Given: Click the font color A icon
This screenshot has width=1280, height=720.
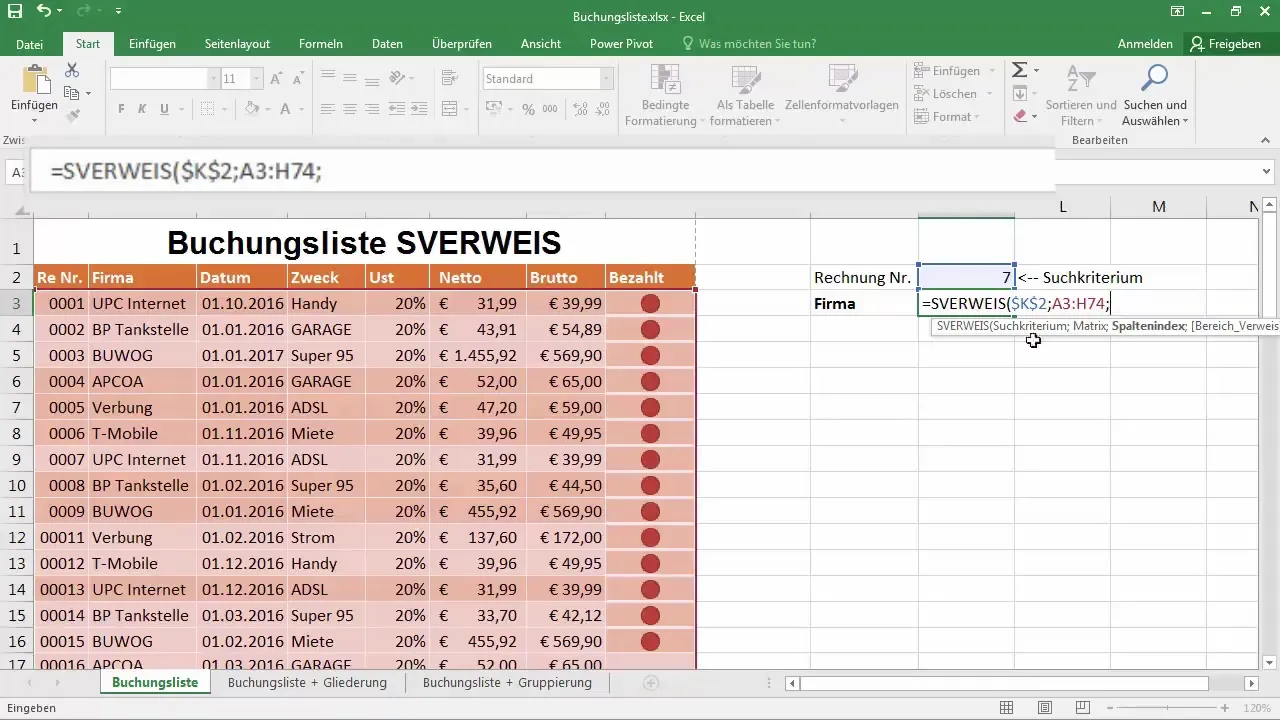Looking at the screenshot, I should (x=286, y=109).
